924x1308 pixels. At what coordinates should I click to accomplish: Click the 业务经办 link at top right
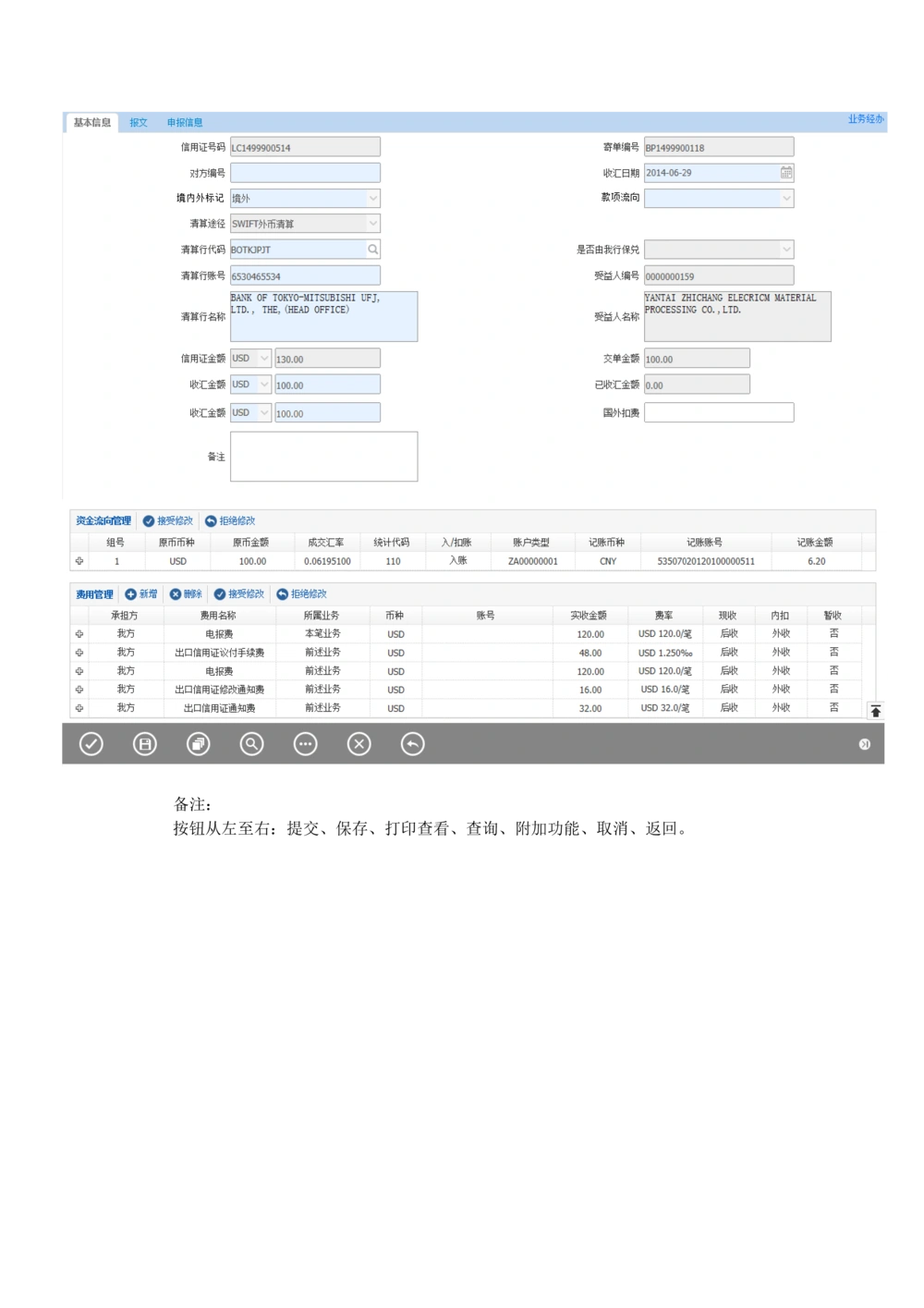865,119
